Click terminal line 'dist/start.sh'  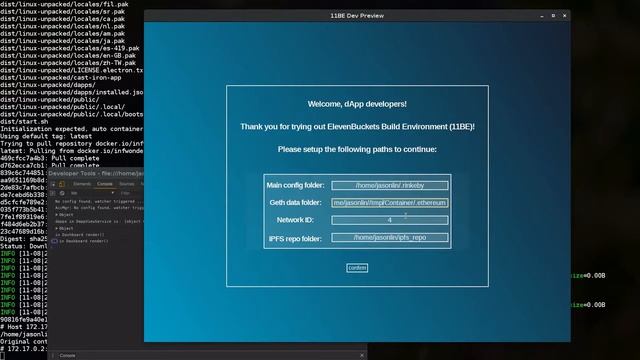[x=24, y=122]
